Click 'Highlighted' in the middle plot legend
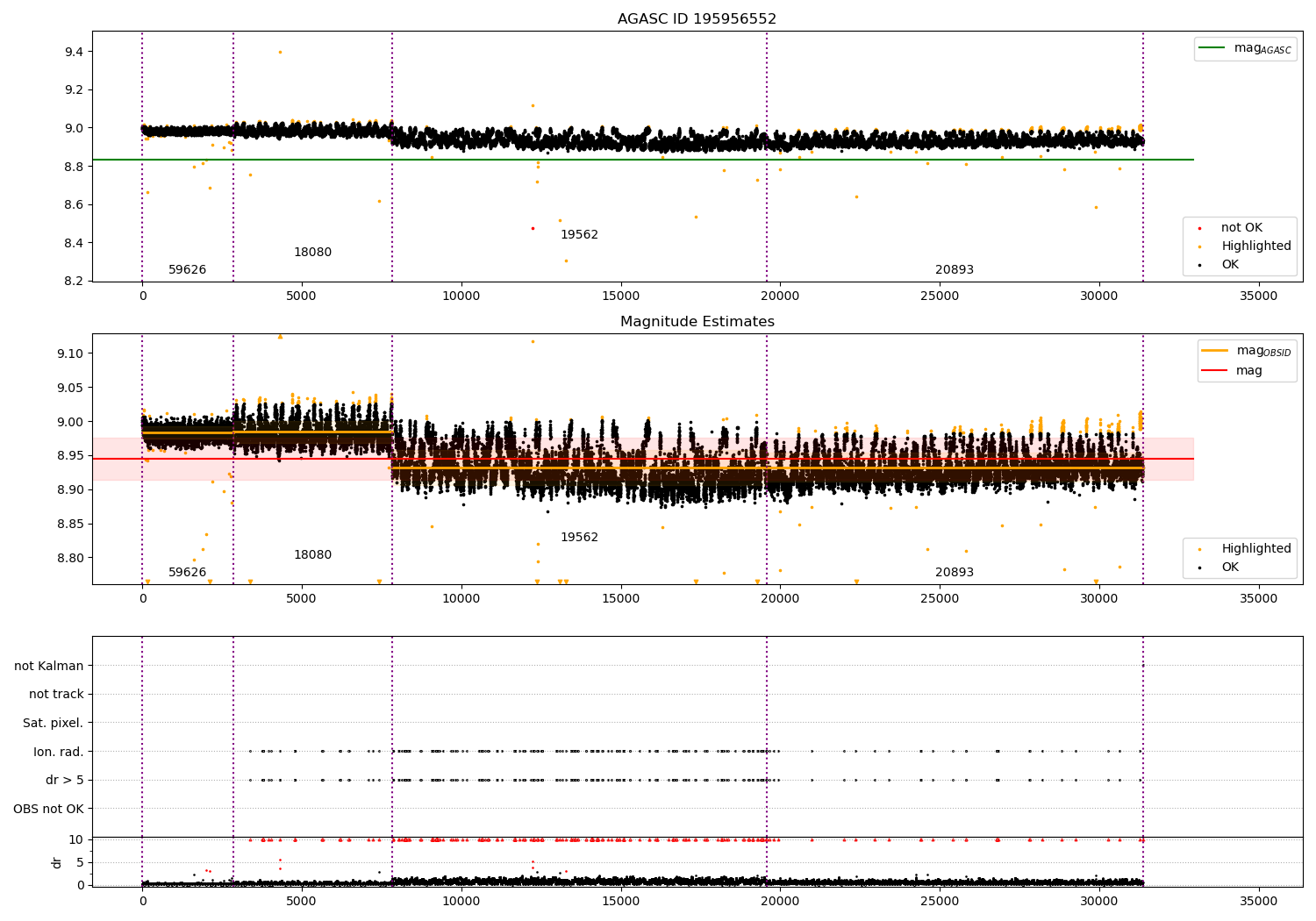Viewport: 1316px width, 921px height. click(x=1255, y=548)
